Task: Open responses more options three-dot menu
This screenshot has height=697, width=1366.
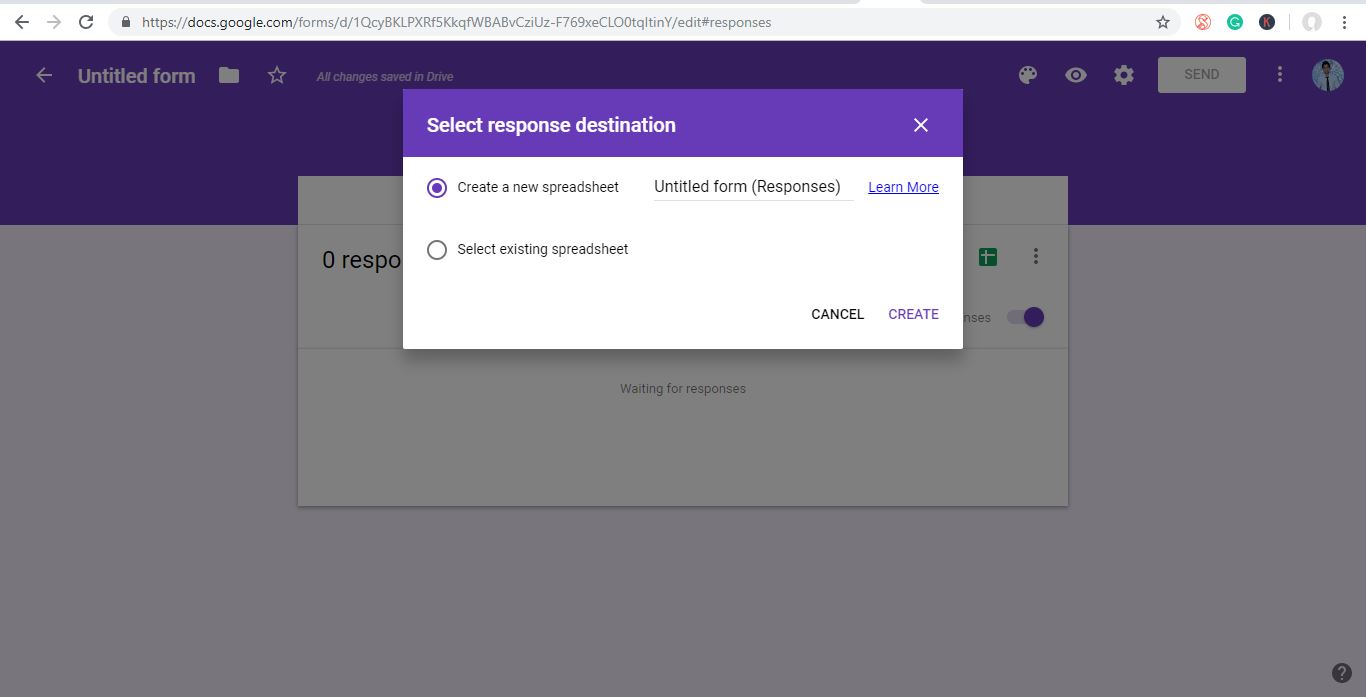Action: pyautogui.click(x=1036, y=257)
